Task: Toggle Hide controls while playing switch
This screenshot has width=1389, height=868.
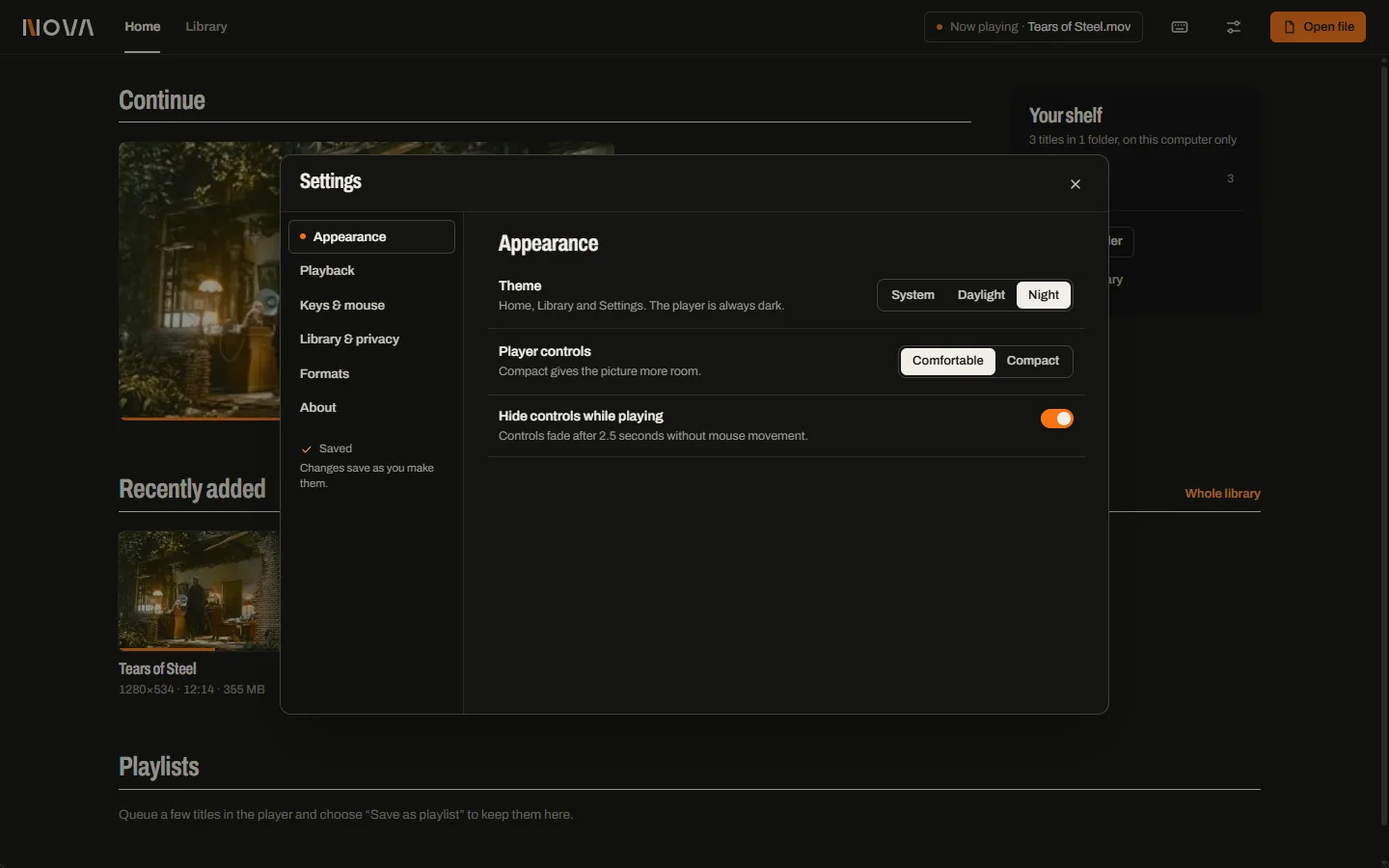Action: coord(1057,419)
